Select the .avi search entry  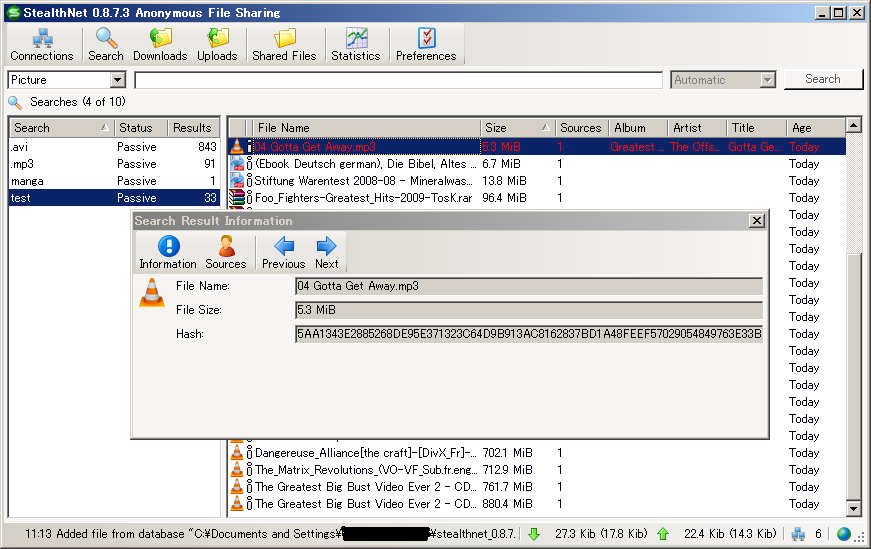coord(114,147)
